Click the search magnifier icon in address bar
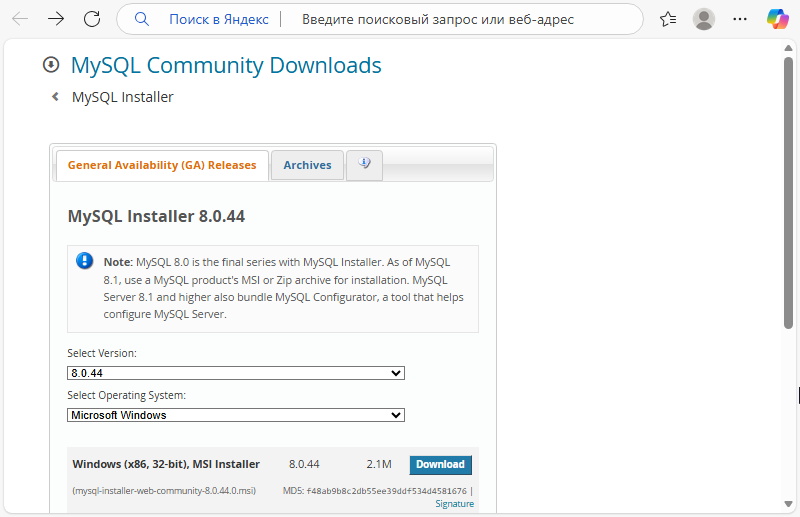The image size is (800, 517). 141,19
